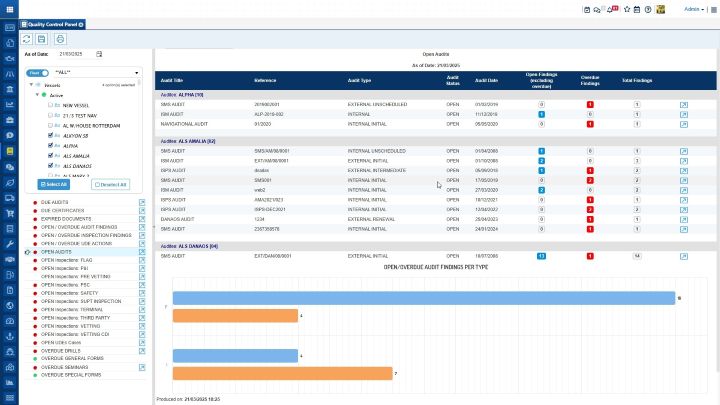The image size is (720, 405).
Task: Toggle the Fleet switch
Action: 36,73
